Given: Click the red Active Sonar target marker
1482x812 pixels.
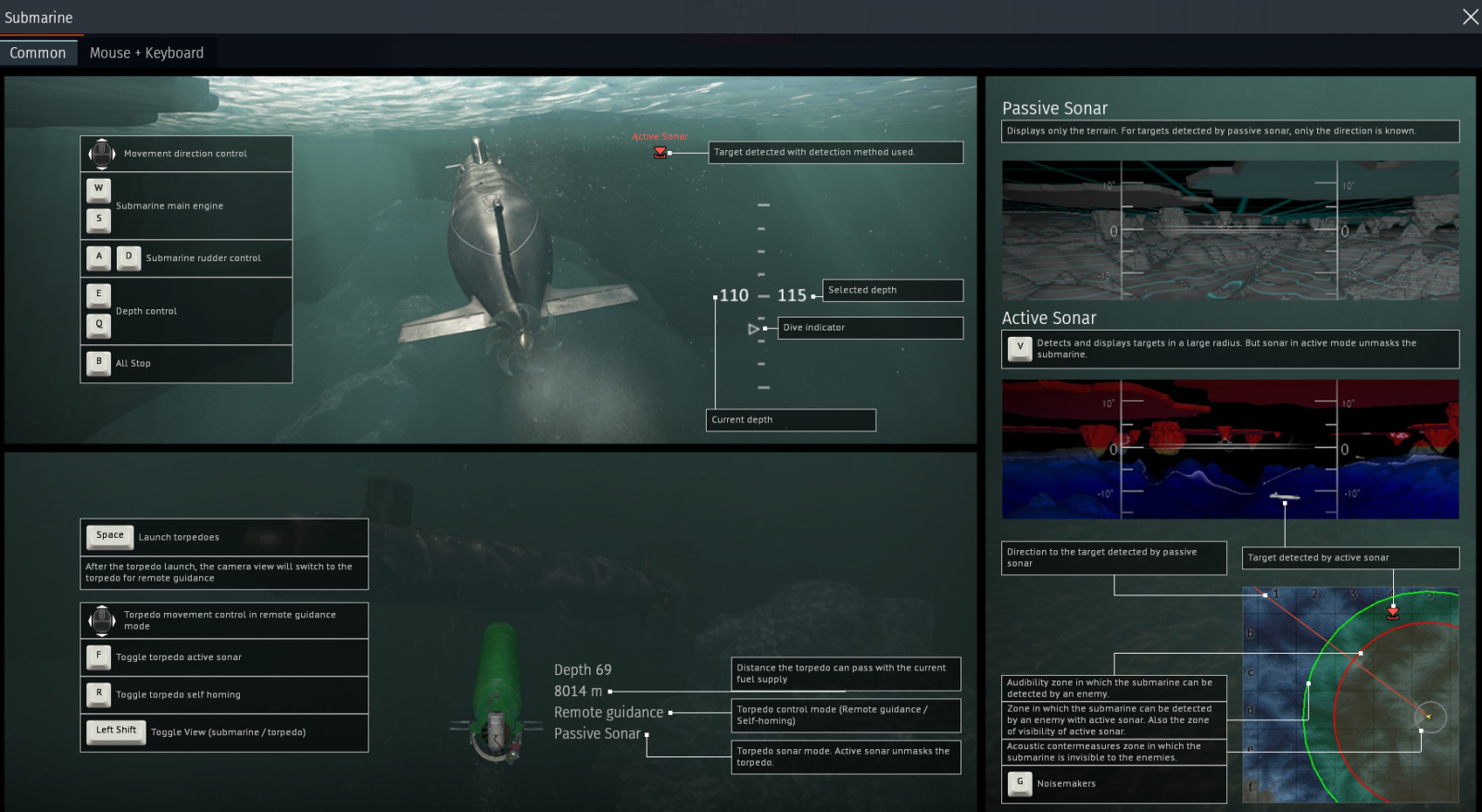Looking at the screenshot, I should pyautogui.click(x=660, y=152).
